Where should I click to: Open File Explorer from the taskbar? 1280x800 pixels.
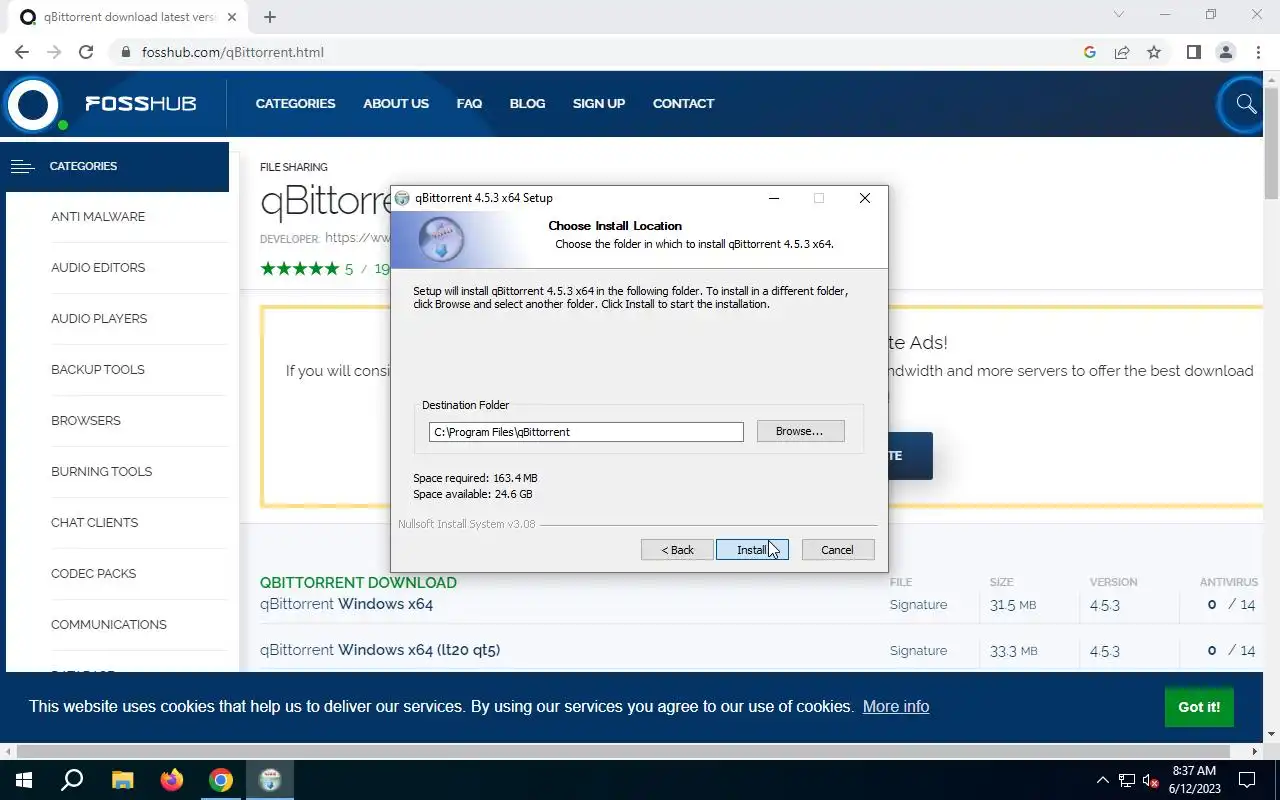click(x=122, y=780)
